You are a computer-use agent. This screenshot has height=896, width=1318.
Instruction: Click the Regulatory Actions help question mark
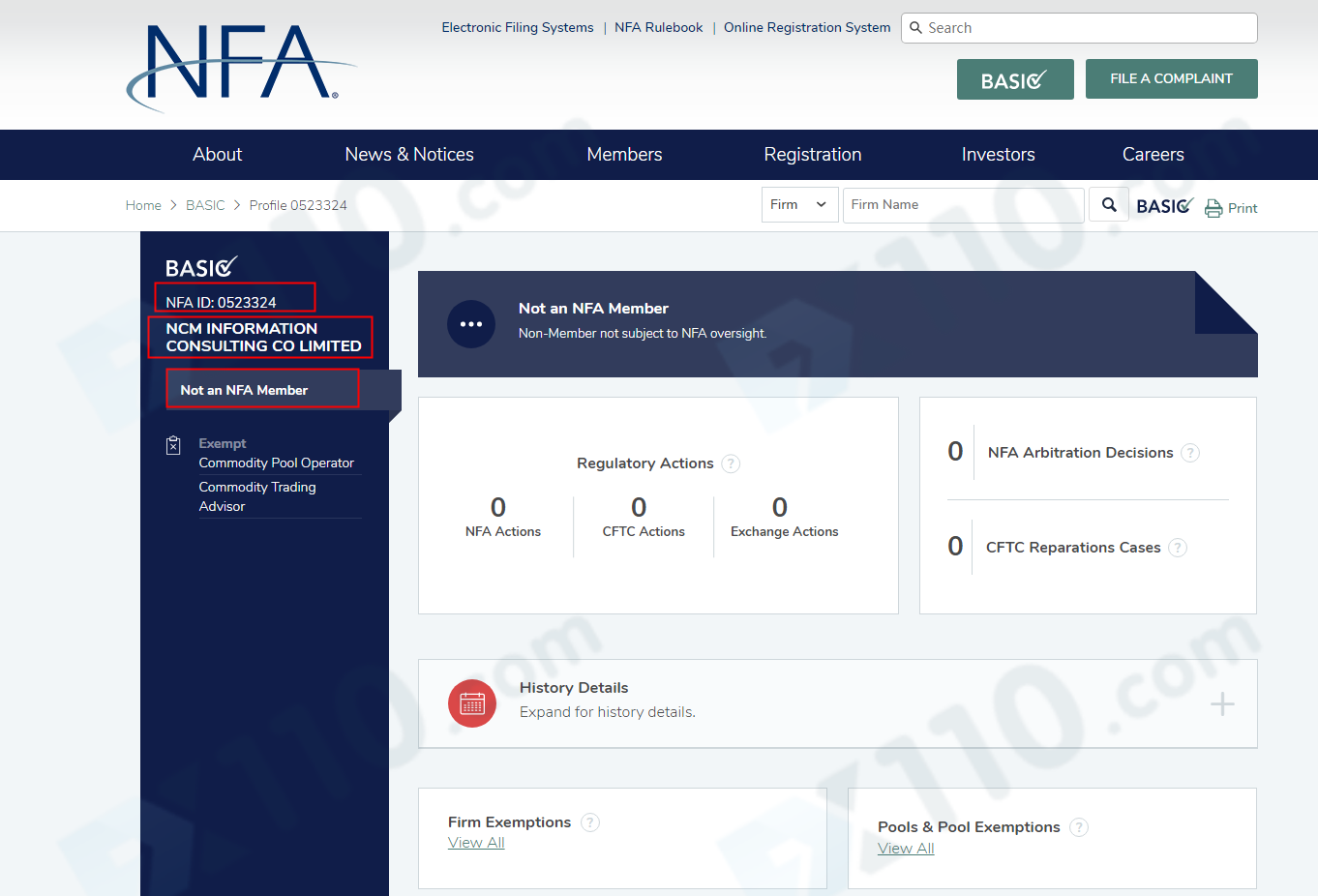click(732, 463)
